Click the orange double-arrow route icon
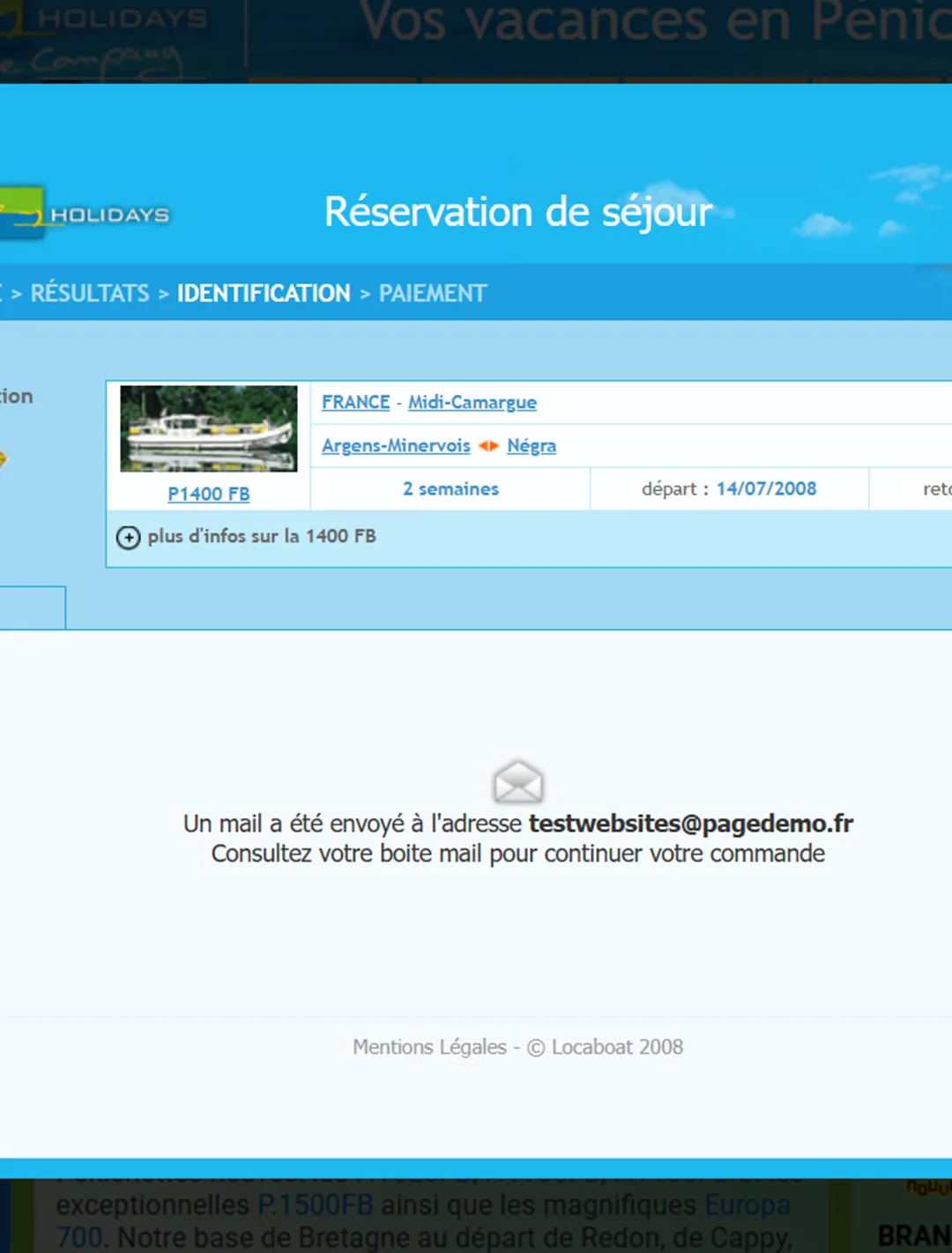 coord(488,446)
